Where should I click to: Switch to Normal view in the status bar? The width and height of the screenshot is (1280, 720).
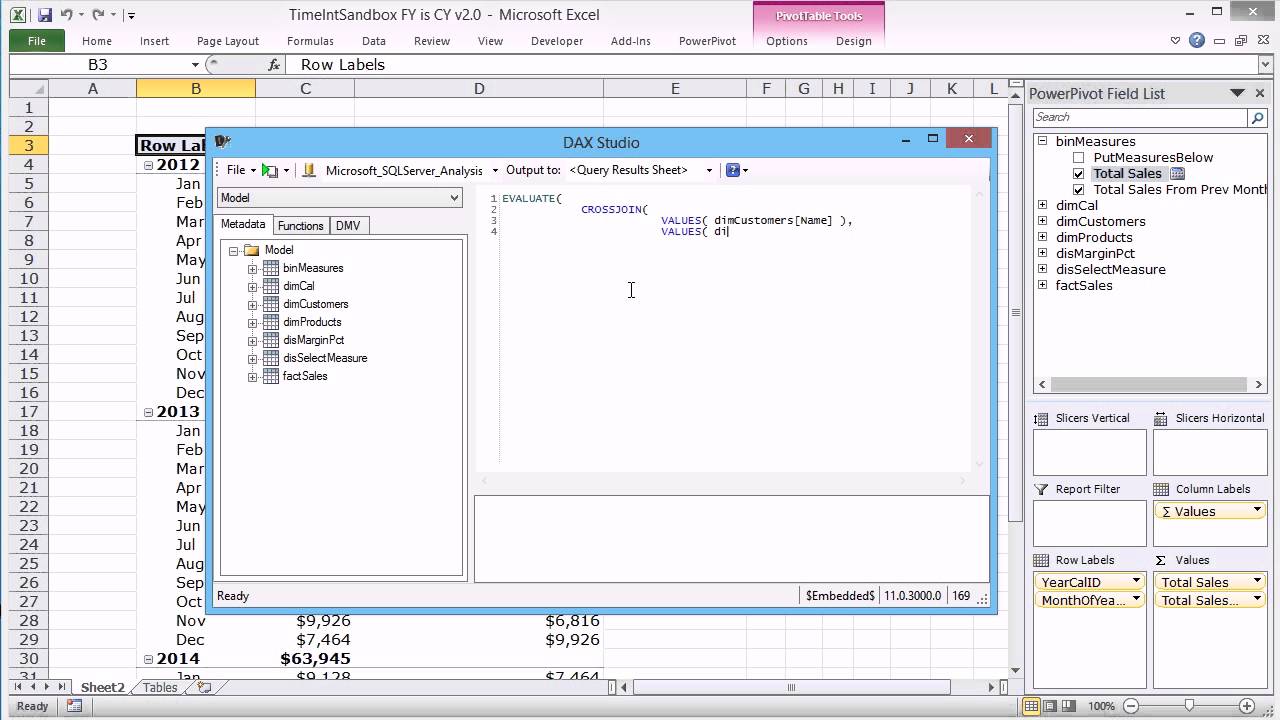coord(1031,706)
